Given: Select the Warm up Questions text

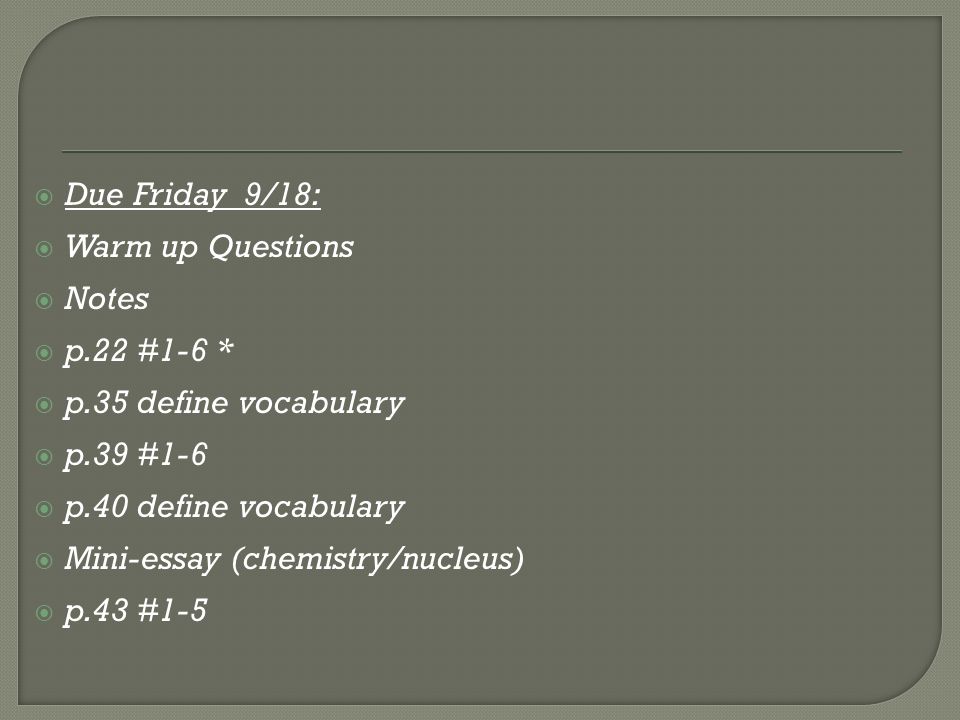Looking at the screenshot, I should [x=209, y=248].
